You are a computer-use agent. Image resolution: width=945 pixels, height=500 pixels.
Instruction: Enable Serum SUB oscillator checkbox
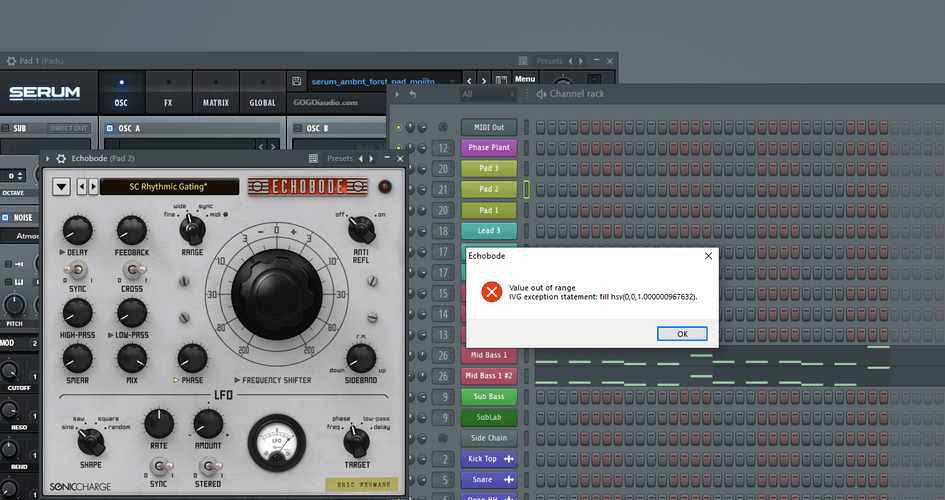click(x=5, y=128)
